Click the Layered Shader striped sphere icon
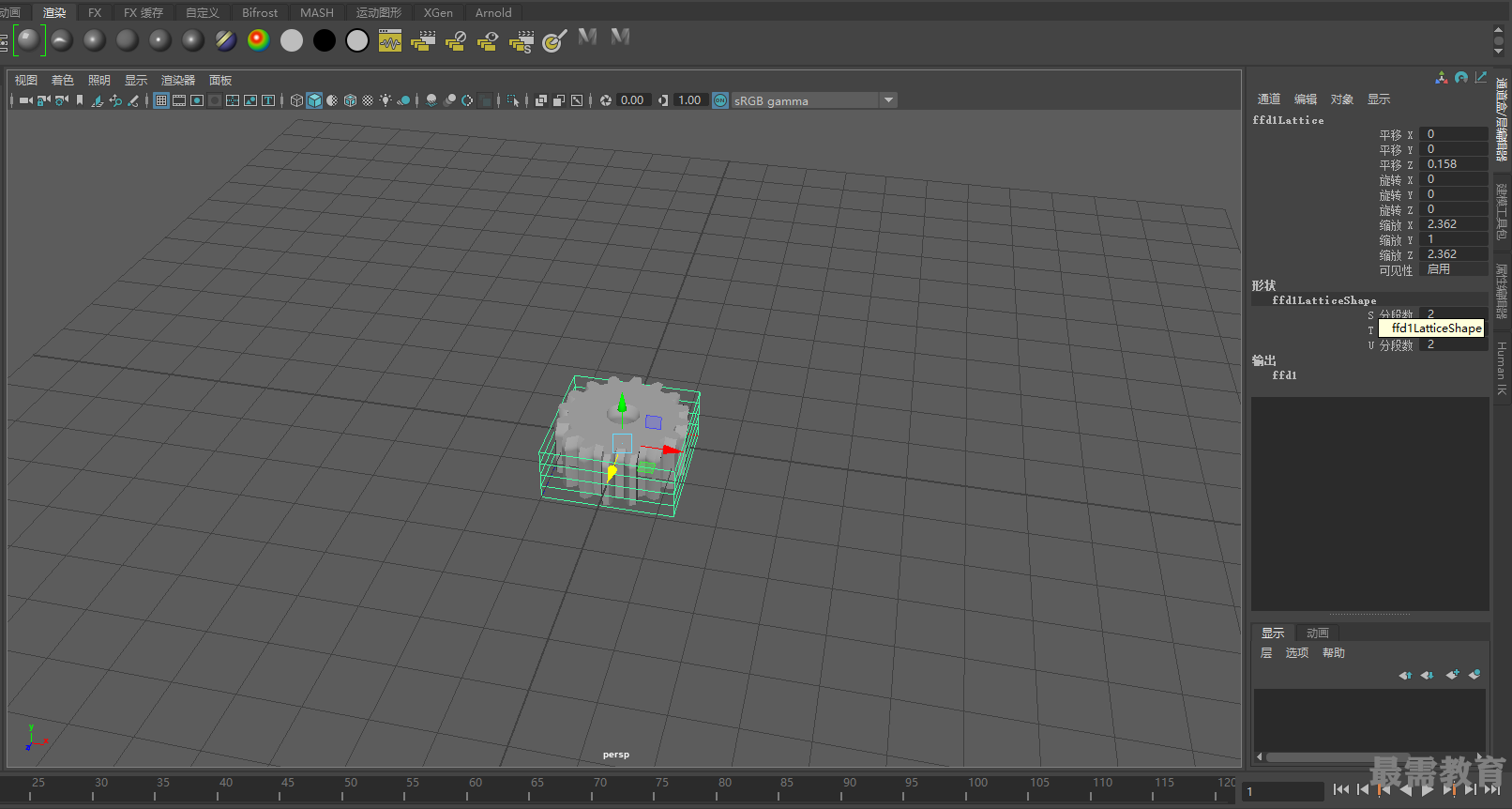Screen dimensions: 1512x809 (226, 39)
